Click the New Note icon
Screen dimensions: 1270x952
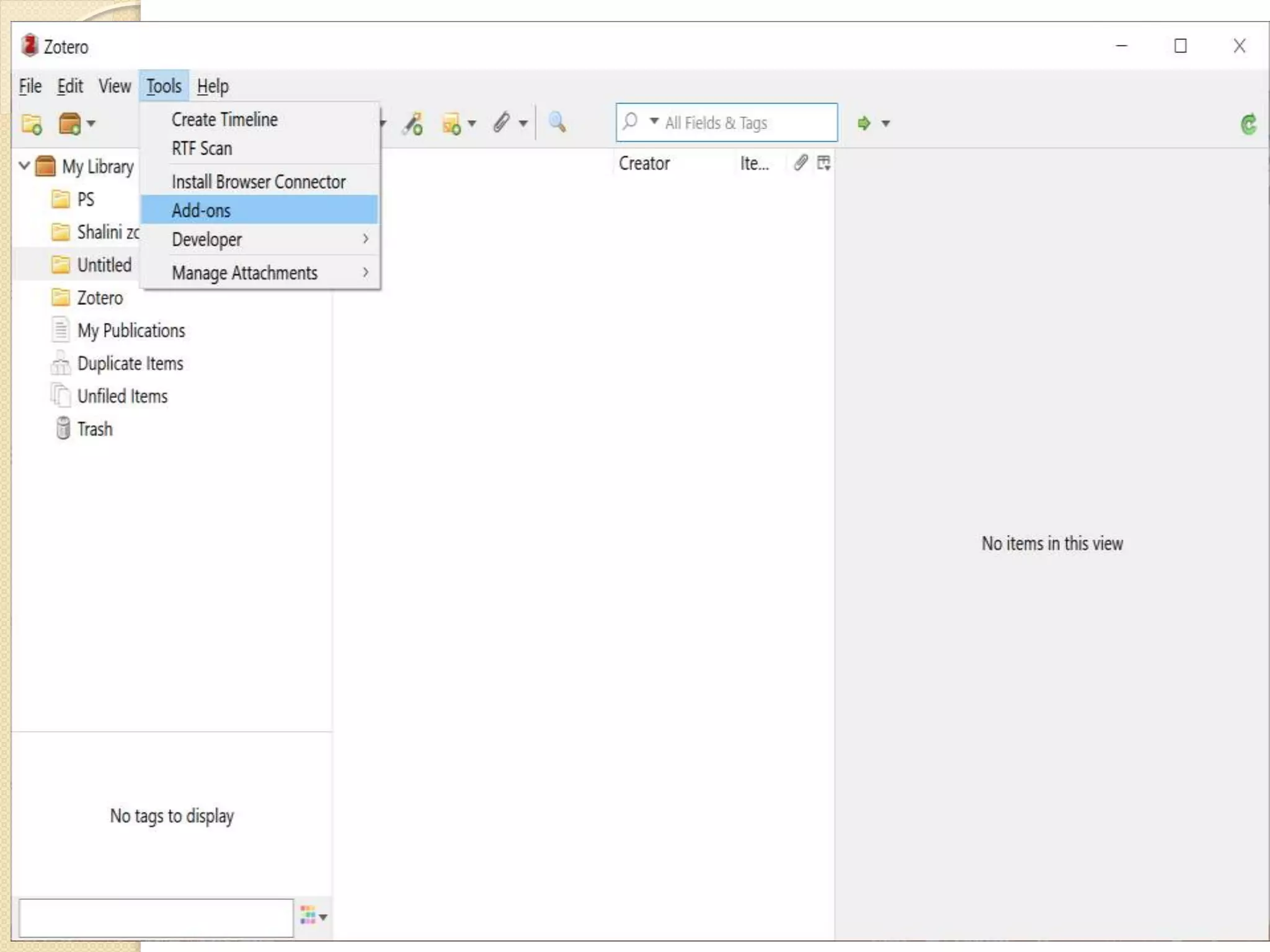click(452, 123)
